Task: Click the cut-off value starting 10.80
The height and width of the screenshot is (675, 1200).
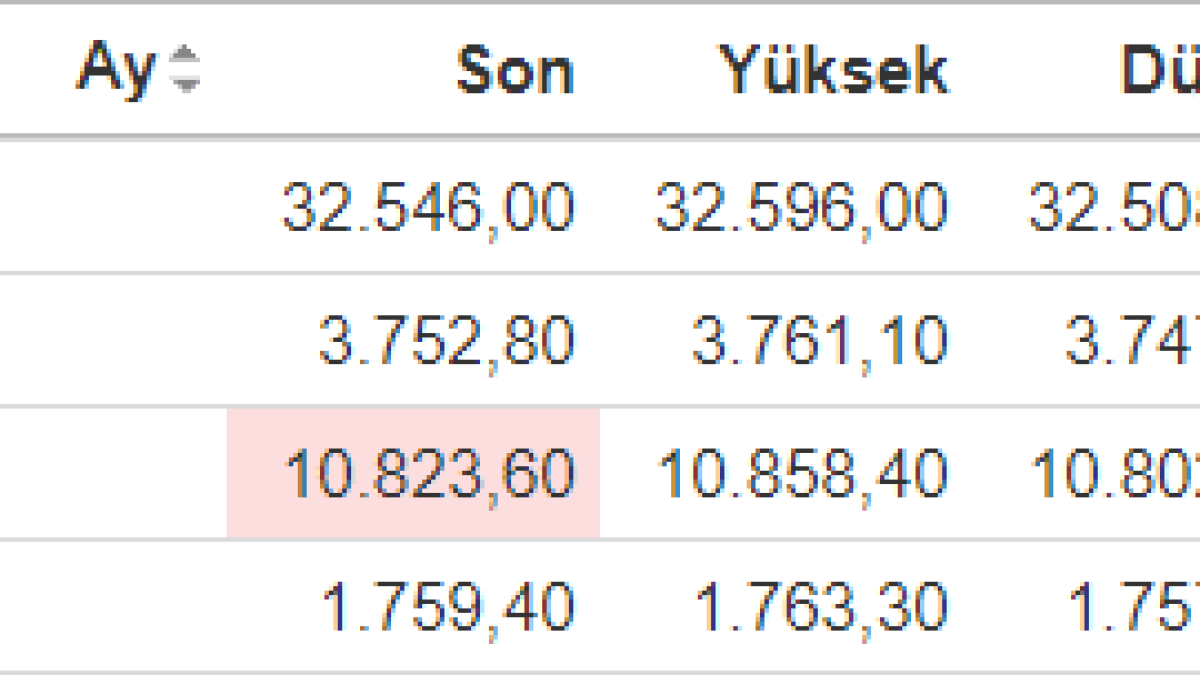Action: coord(1114,474)
